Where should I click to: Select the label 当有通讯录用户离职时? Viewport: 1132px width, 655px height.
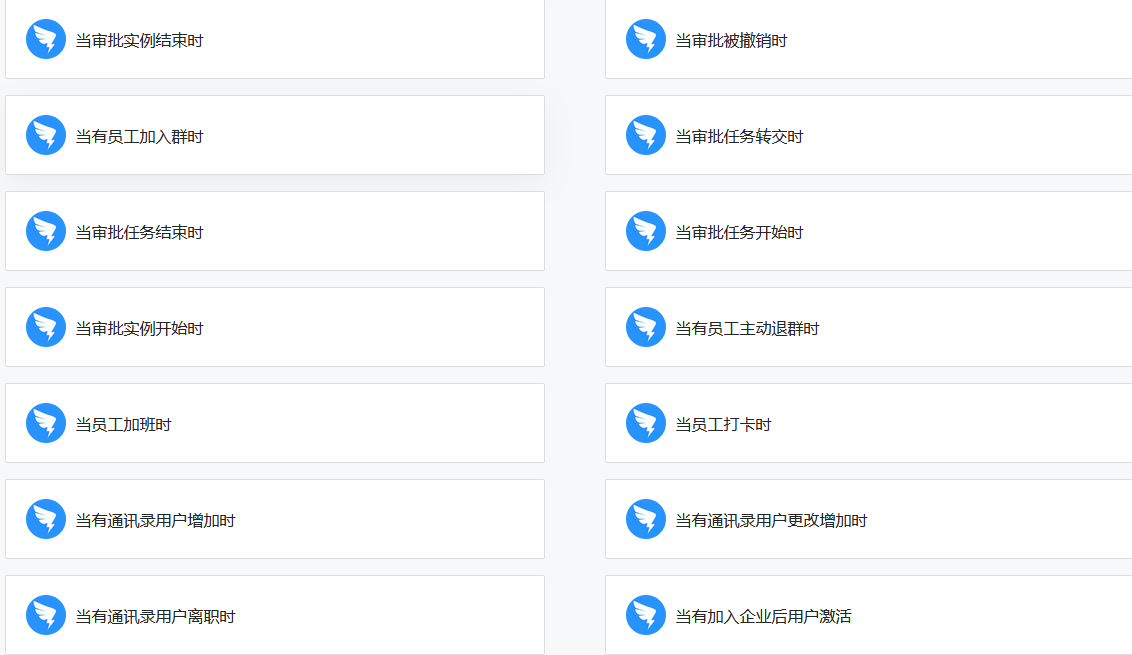155,617
